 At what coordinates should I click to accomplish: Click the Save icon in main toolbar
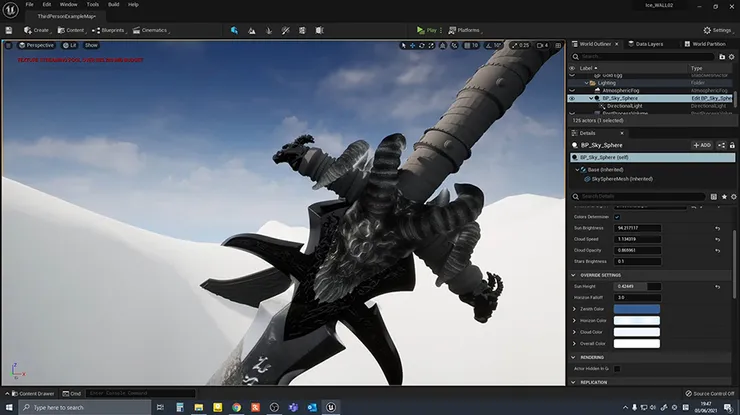(9, 30)
